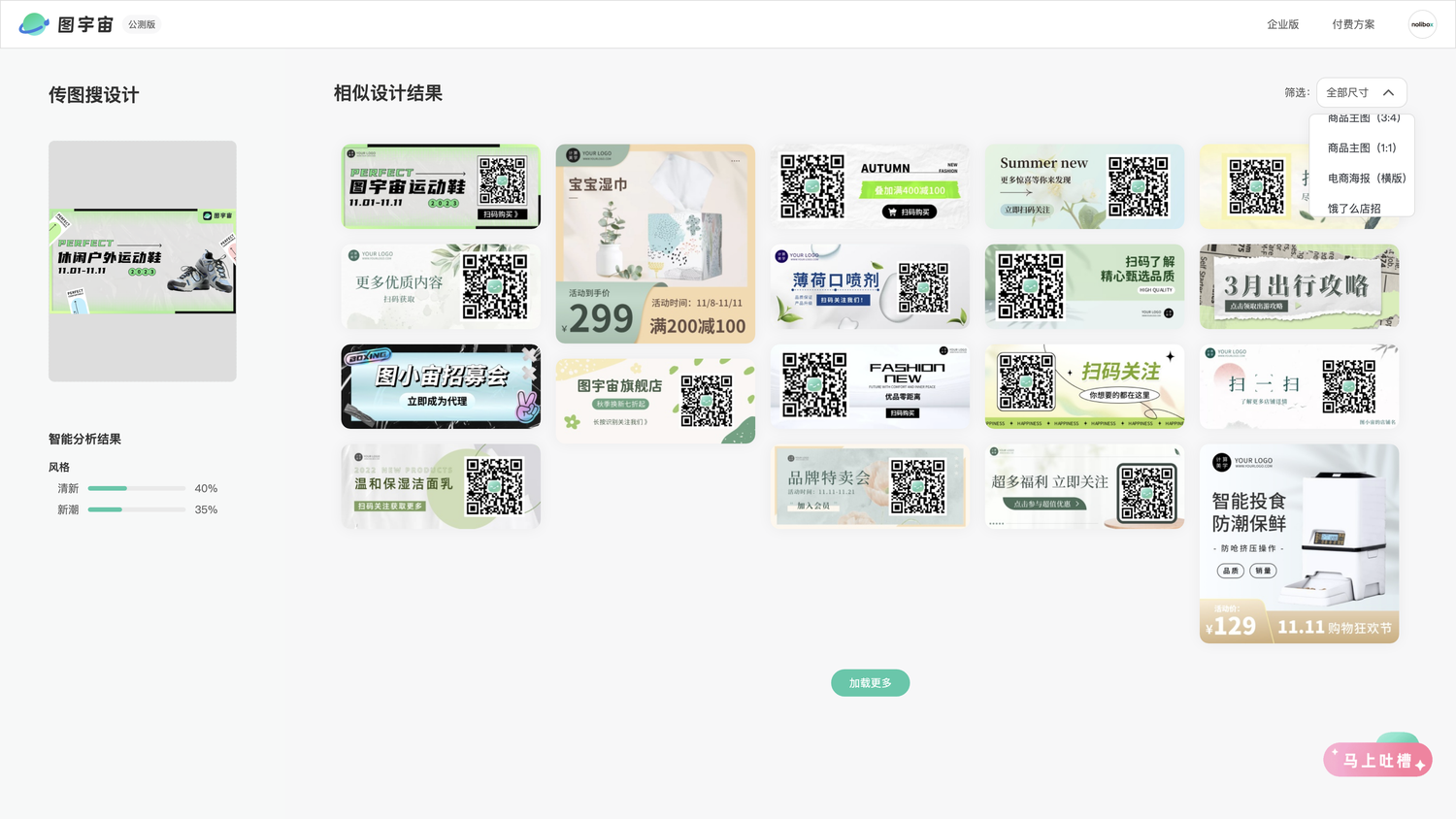Open the 企业版 link
The width and height of the screenshot is (1456, 819).
1282,24
